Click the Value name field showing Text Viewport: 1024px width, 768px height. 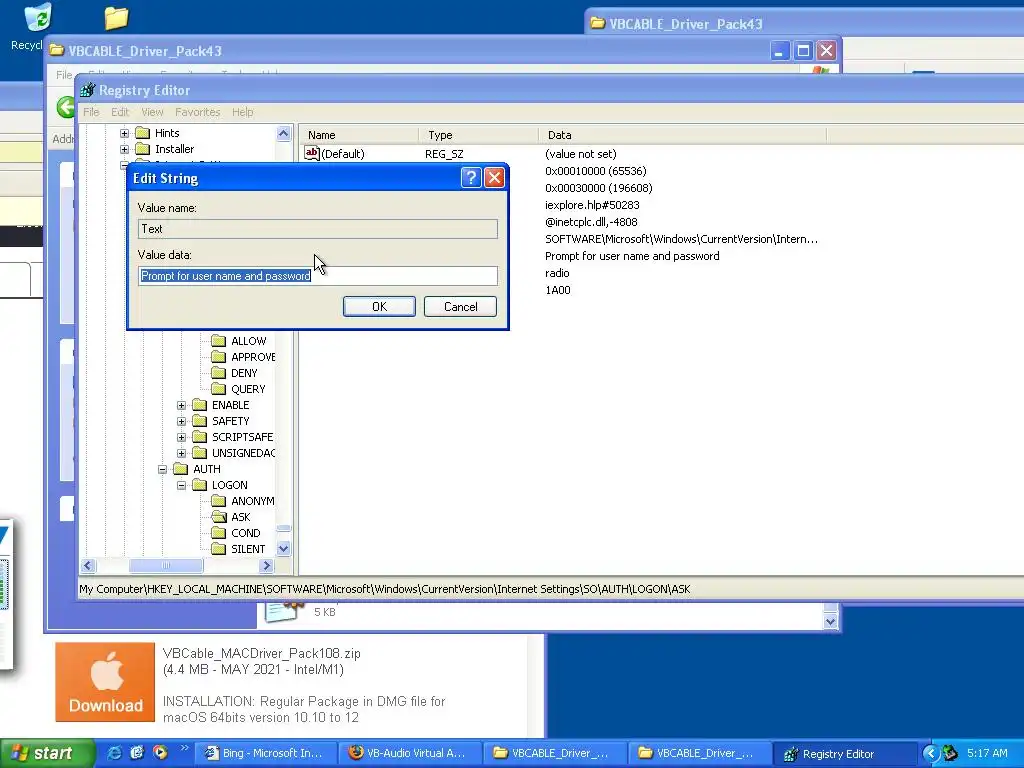(x=318, y=229)
